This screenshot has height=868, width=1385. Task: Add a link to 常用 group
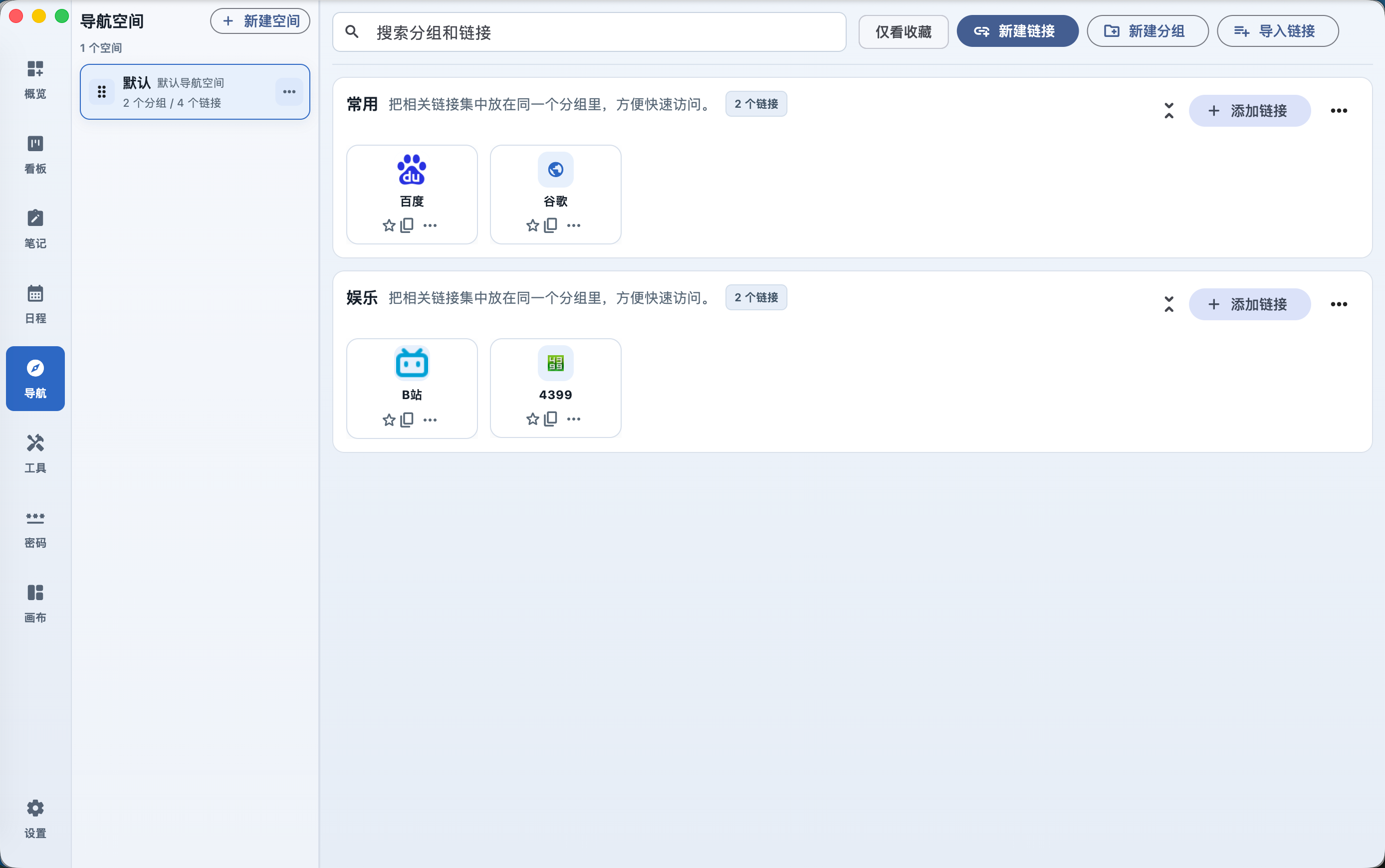click(1249, 111)
